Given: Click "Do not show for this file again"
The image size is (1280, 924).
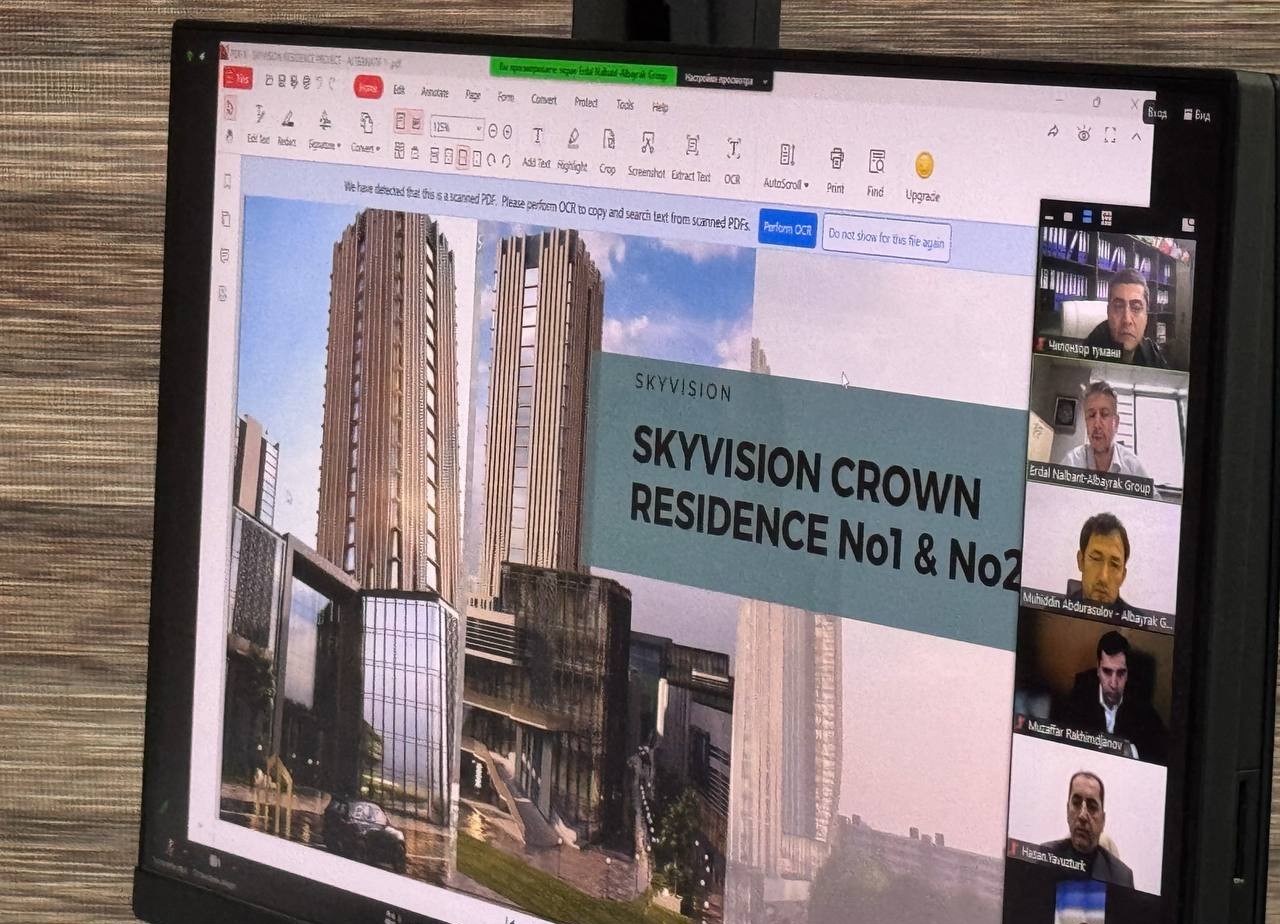Looking at the screenshot, I should pyautogui.click(x=886, y=237).
